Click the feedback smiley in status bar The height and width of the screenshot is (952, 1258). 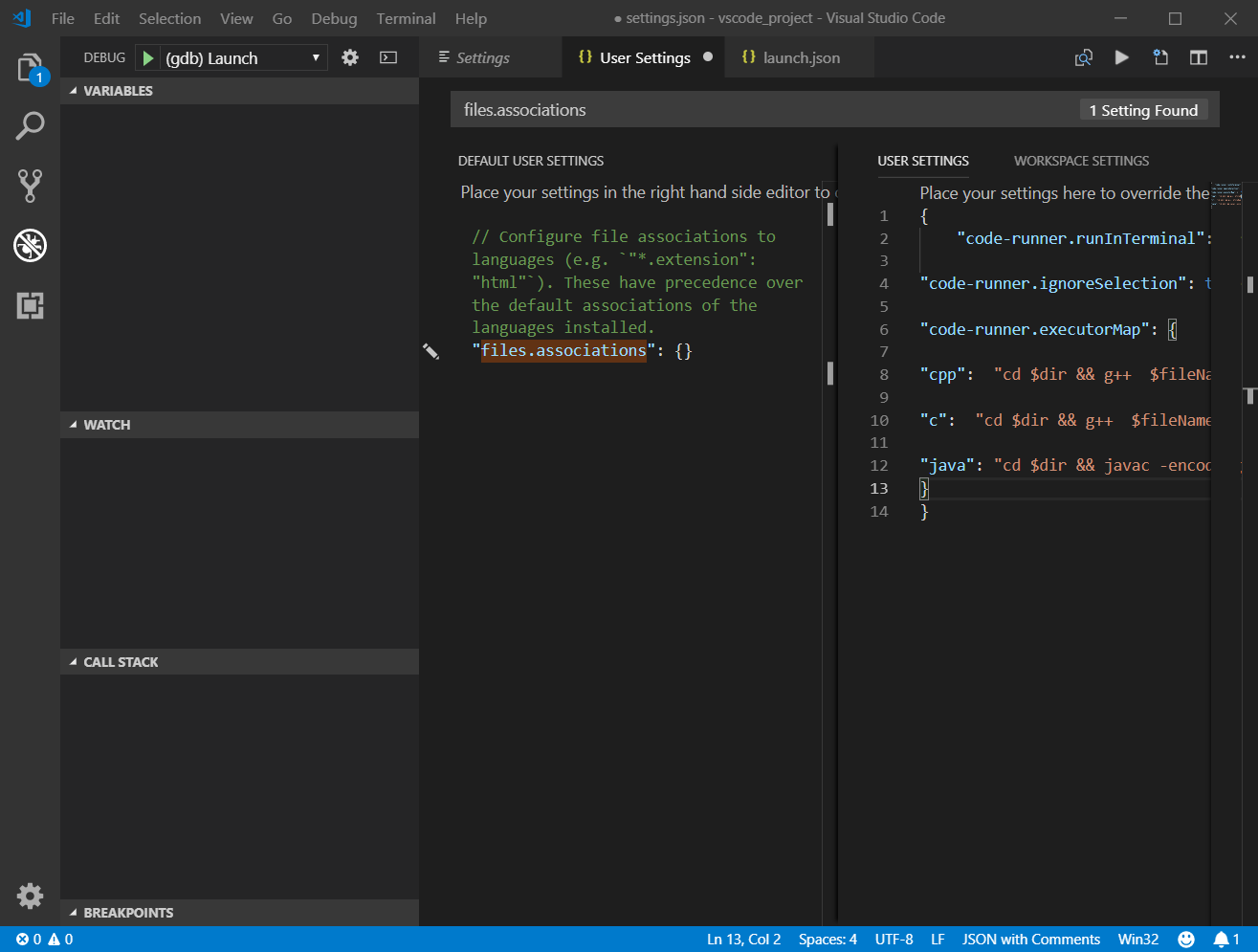click(x=1186, y=940)
